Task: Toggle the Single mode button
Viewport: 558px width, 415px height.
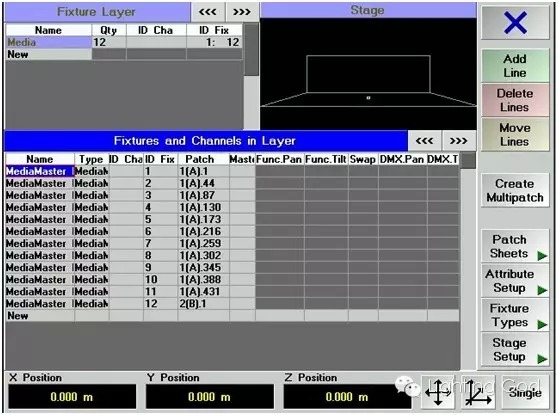Action: pos(525,392)
